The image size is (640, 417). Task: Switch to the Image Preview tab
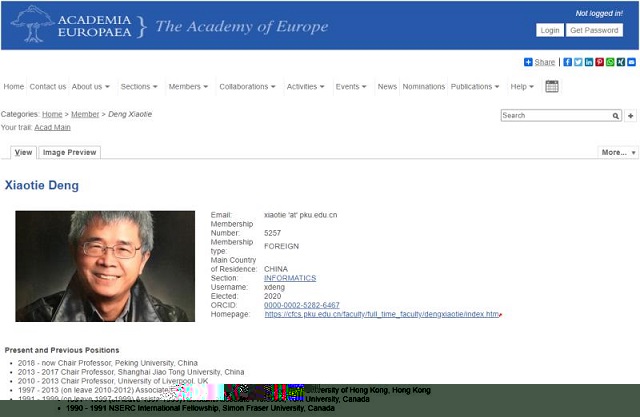click(x=69, y=153)
